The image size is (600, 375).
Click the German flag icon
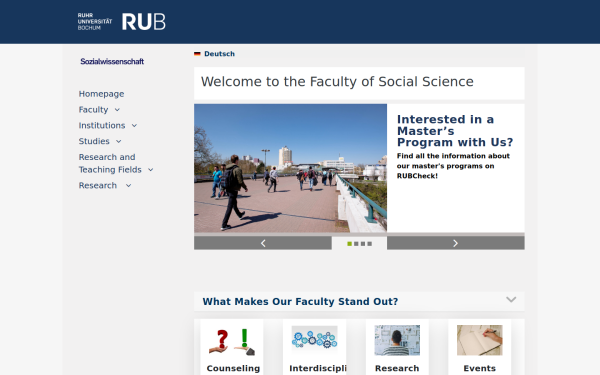click(197, 54)
